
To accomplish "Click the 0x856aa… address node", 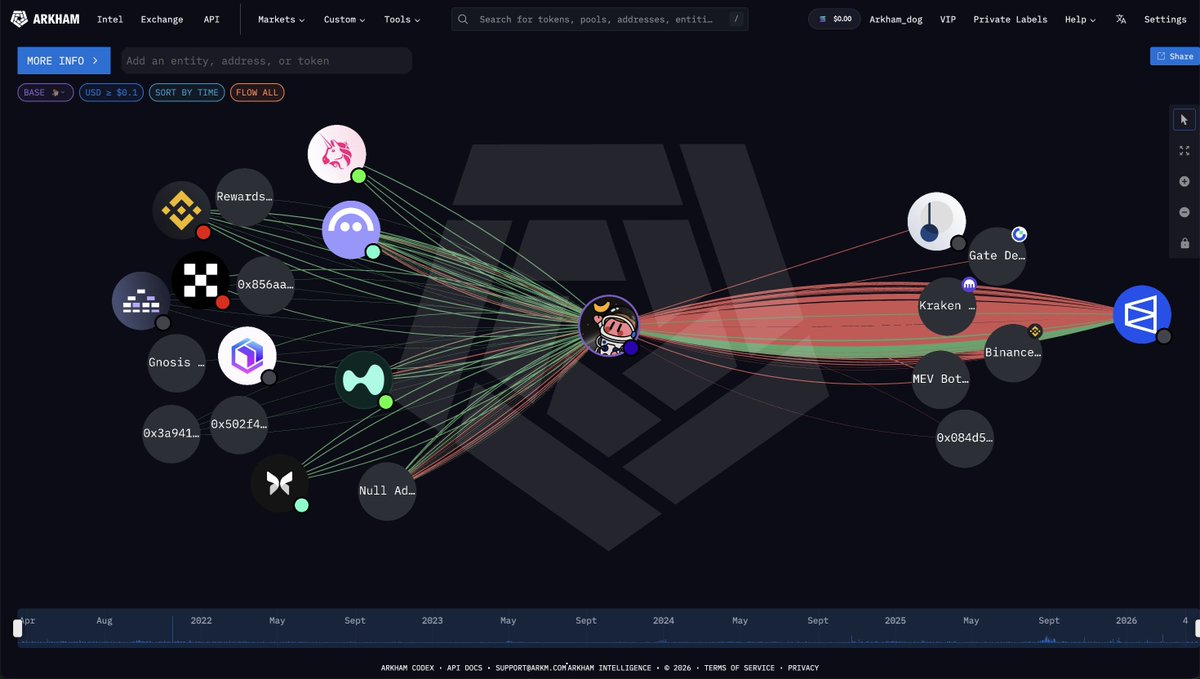I will (265, 284).
